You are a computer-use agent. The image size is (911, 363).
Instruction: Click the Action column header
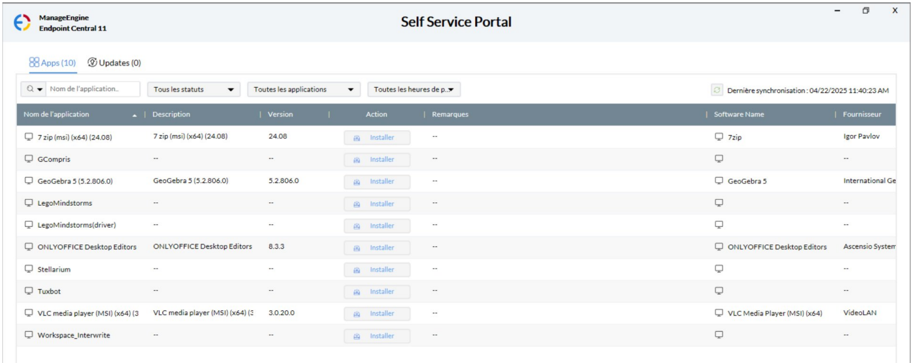coord(376,114)
